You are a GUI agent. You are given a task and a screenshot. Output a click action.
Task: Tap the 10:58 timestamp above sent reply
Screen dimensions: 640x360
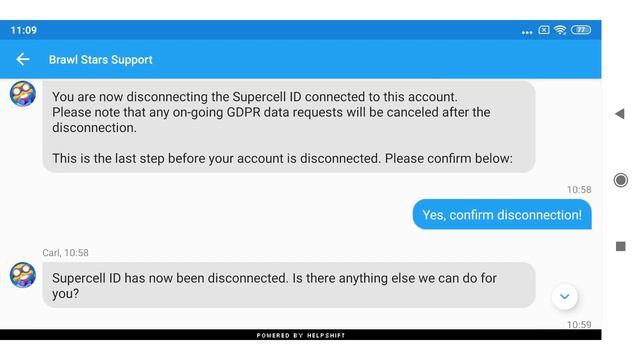click(579, 189)
